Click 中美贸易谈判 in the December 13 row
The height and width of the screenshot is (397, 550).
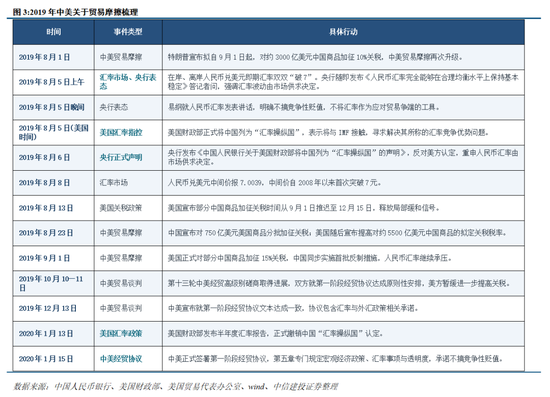coord(121,308)
